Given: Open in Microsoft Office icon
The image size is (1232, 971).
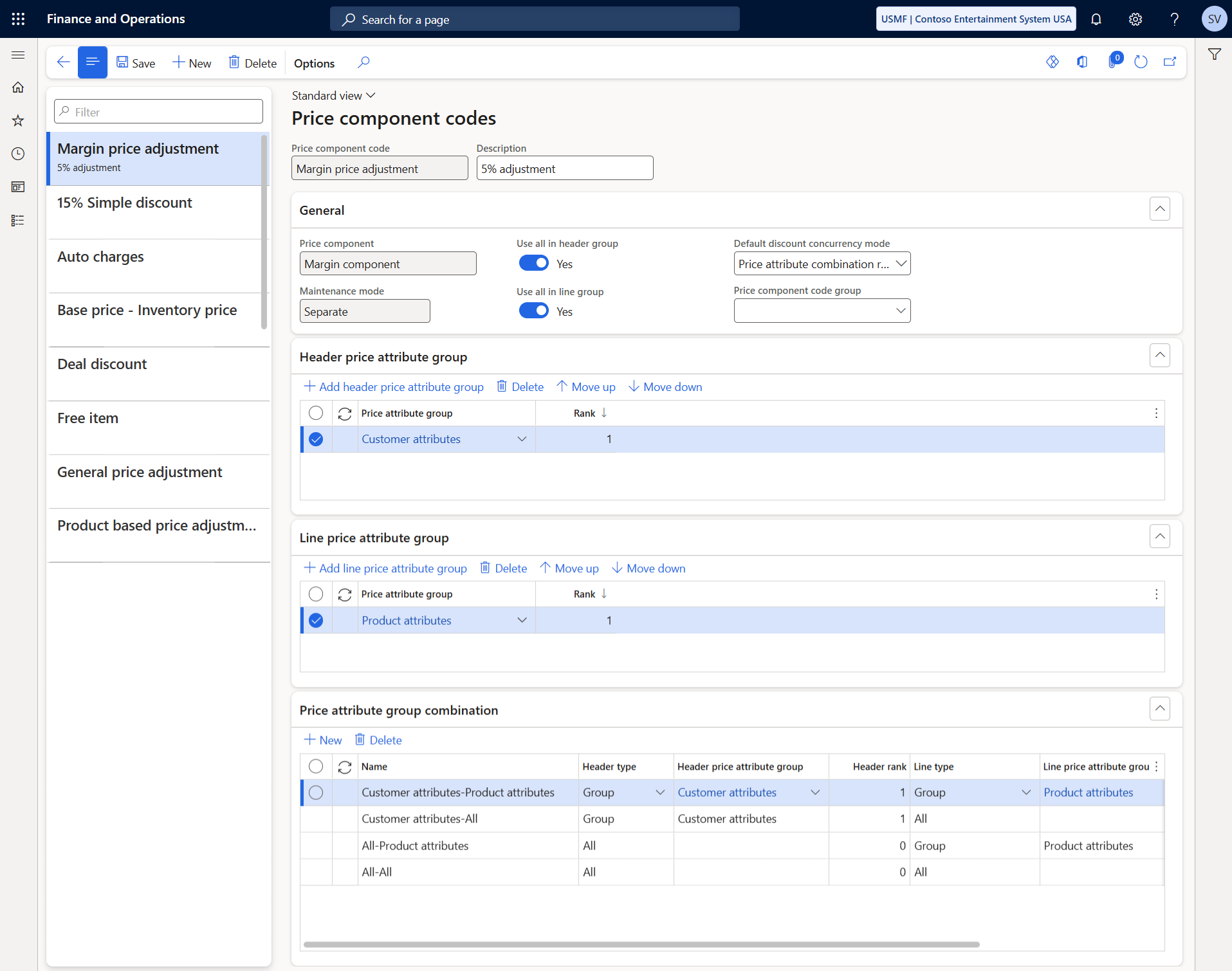Looking at the screenshot, I should (1082, 62).
